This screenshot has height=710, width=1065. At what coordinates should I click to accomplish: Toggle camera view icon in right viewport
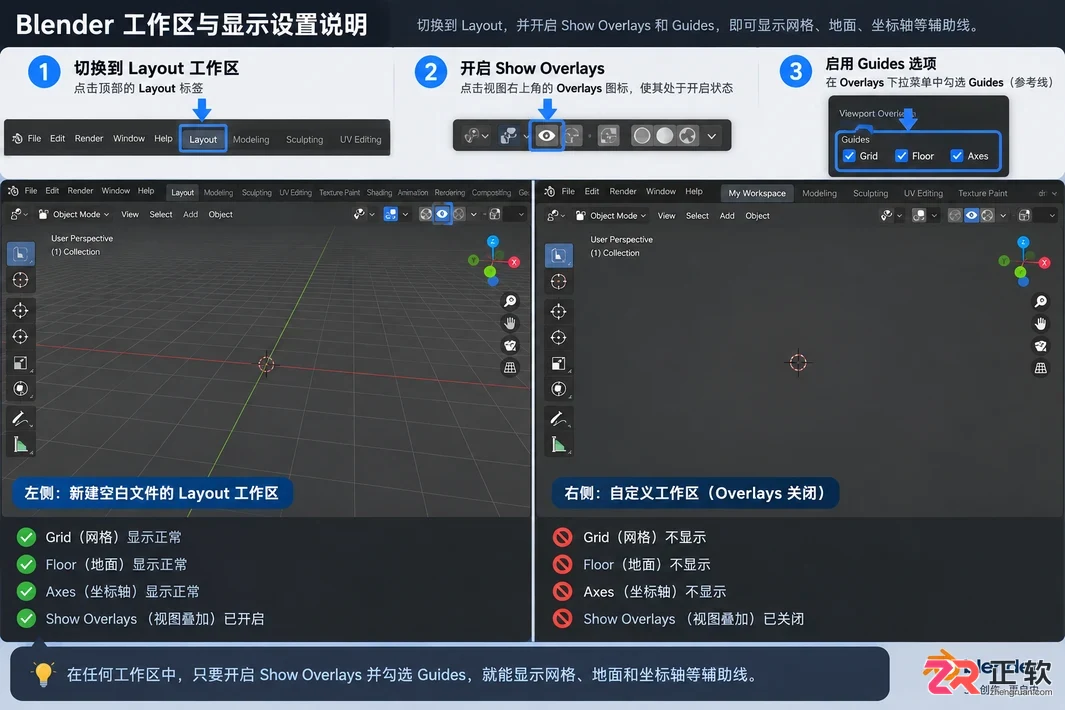click(x=1041, y=346)
